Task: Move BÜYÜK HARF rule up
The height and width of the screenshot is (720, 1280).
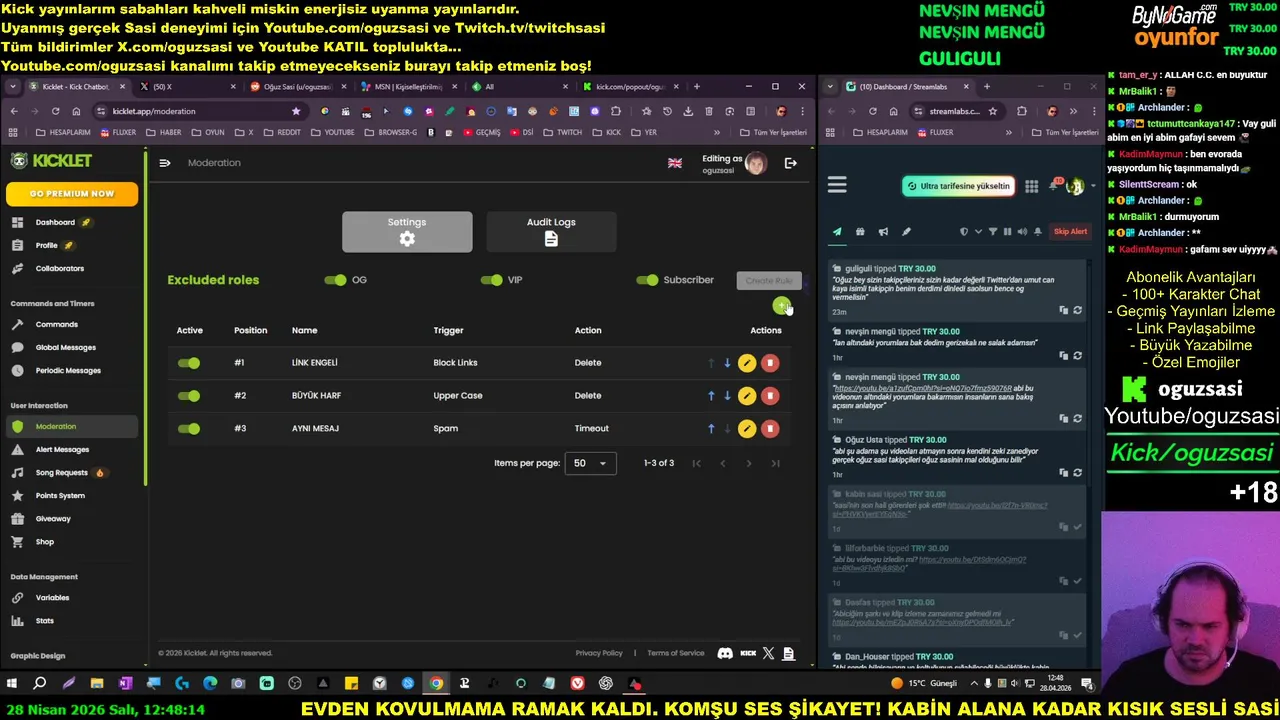Action: (x=711, y=396)
